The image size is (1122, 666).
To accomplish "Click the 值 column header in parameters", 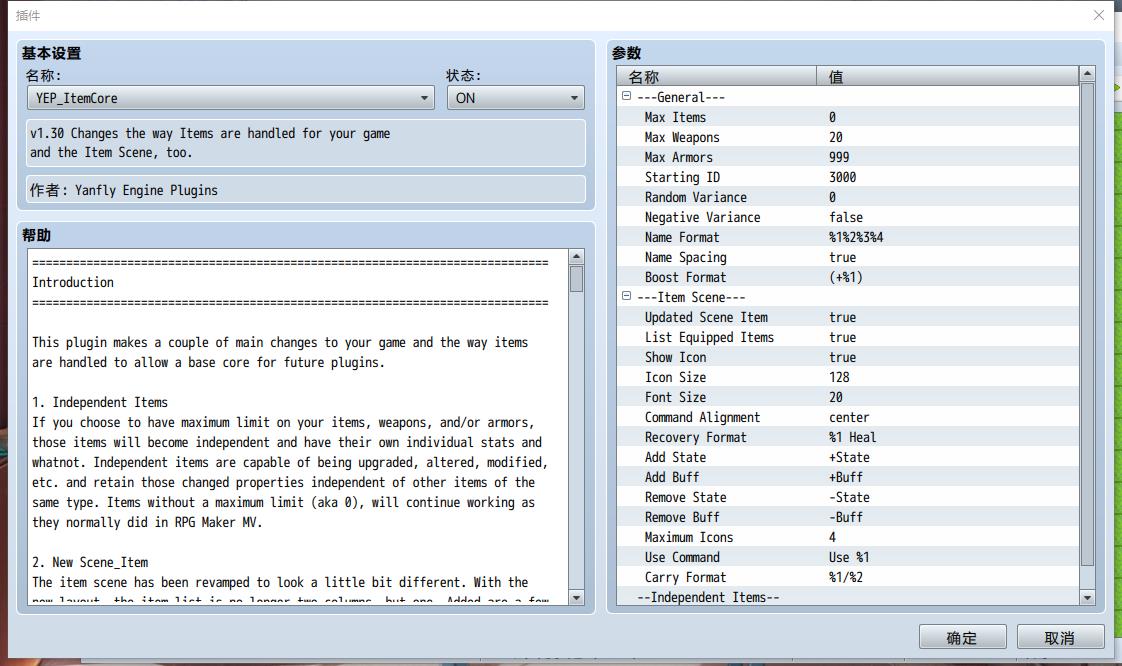I will coord(947,77).
